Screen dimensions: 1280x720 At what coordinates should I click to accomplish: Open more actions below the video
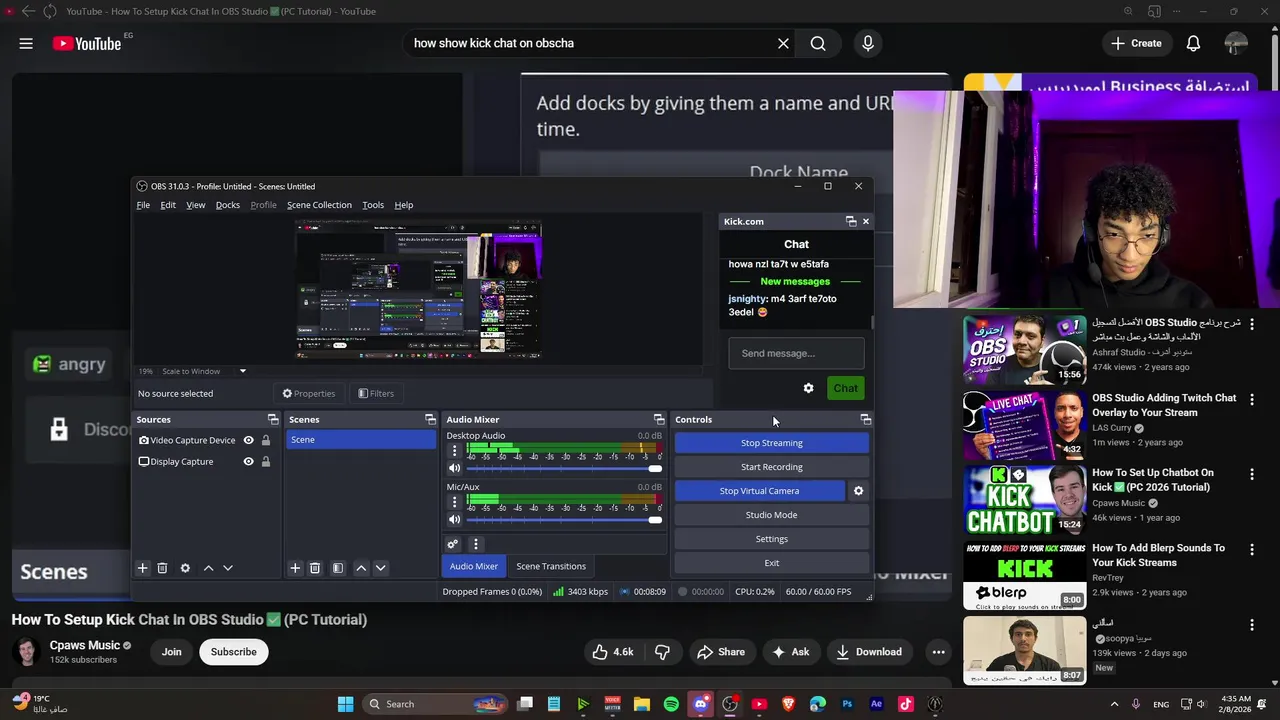938,652
